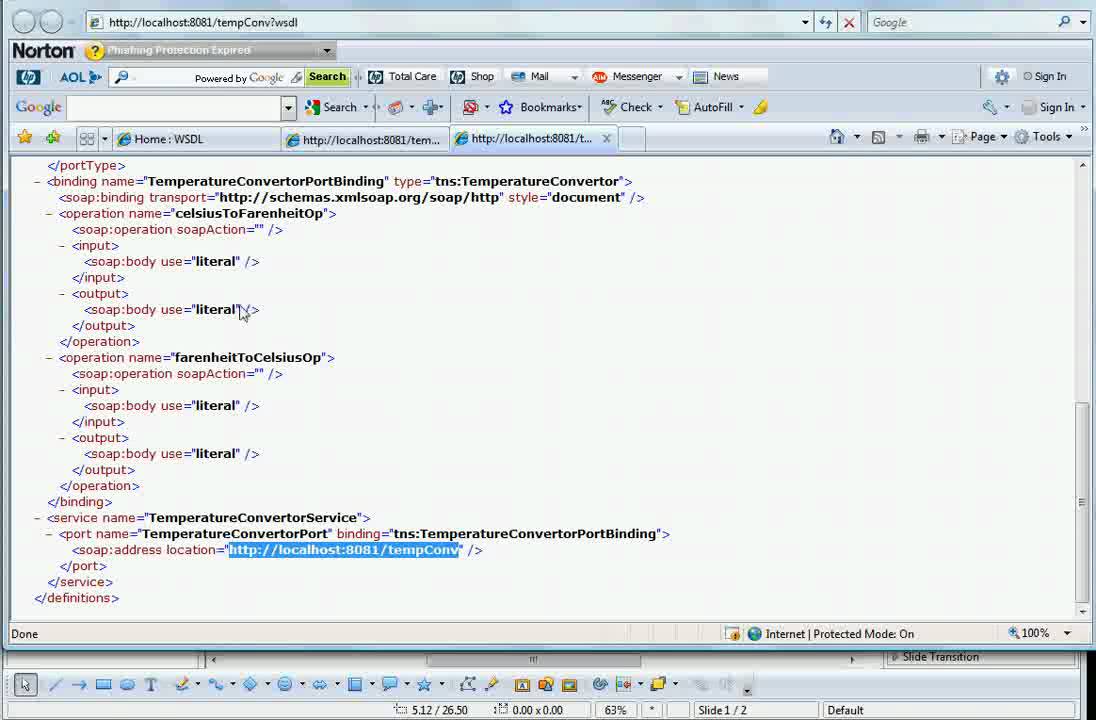Click the RSS Feeds icon
Viewport: 1096px width, 720px height.
point(879,137)
